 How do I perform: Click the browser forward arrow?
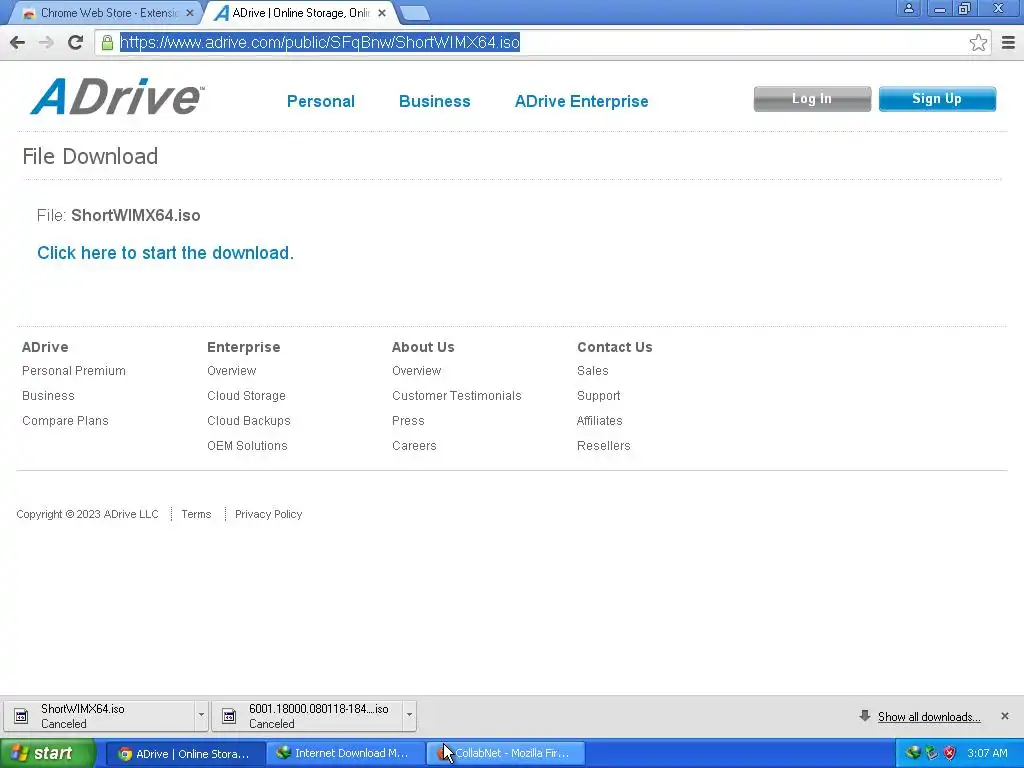pos(46,43)
